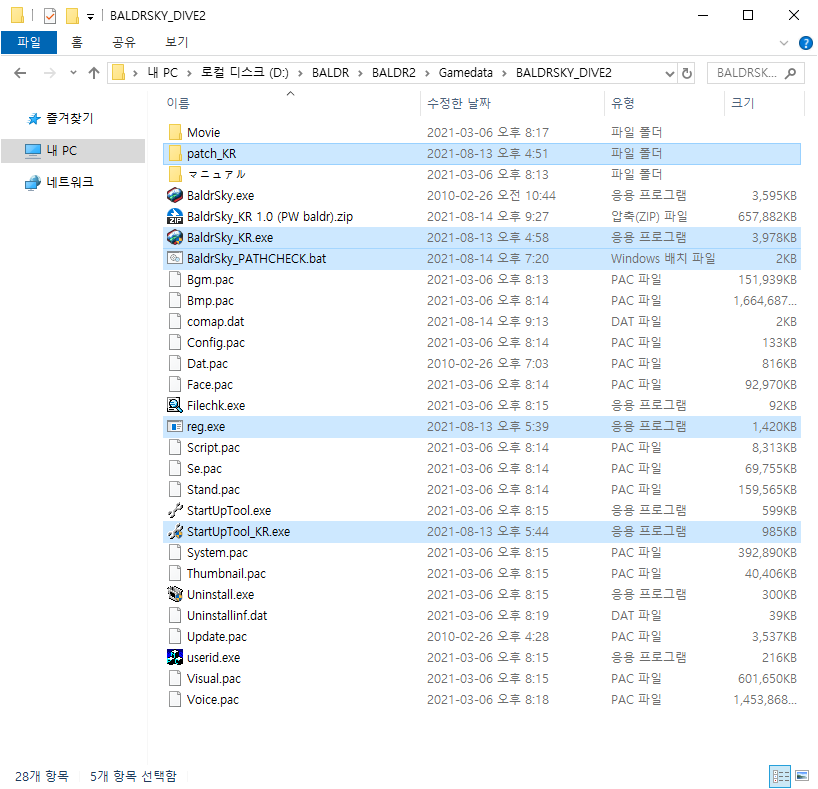Screen dimensions: 818x789
Task: Select the Update.pac file name
Action: click(216, 636)
